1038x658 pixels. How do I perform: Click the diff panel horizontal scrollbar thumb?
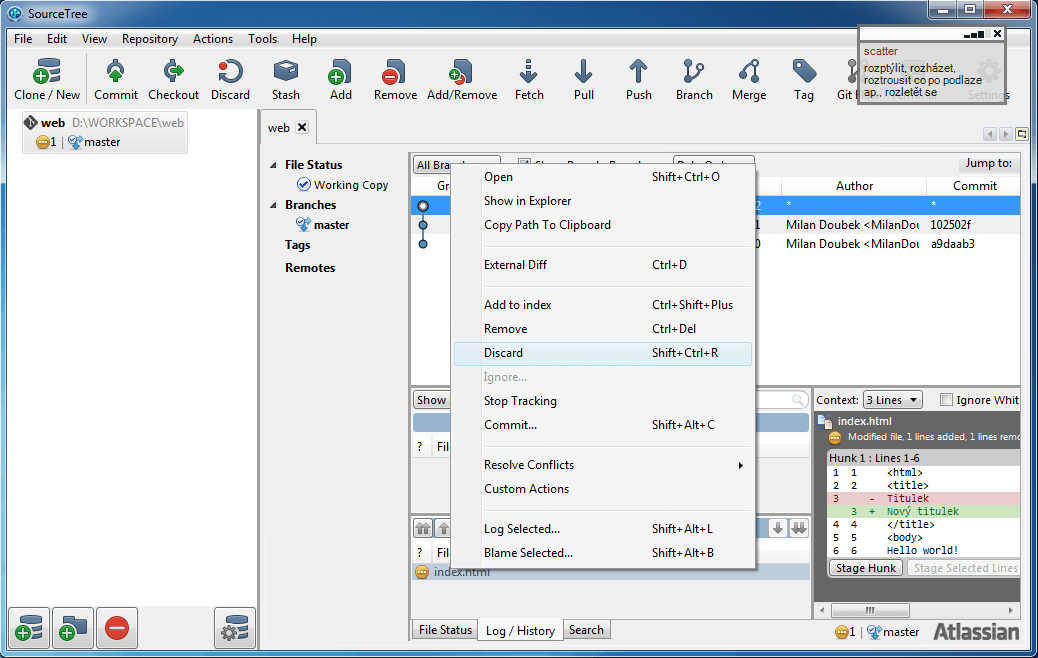[x=870, y=610]
